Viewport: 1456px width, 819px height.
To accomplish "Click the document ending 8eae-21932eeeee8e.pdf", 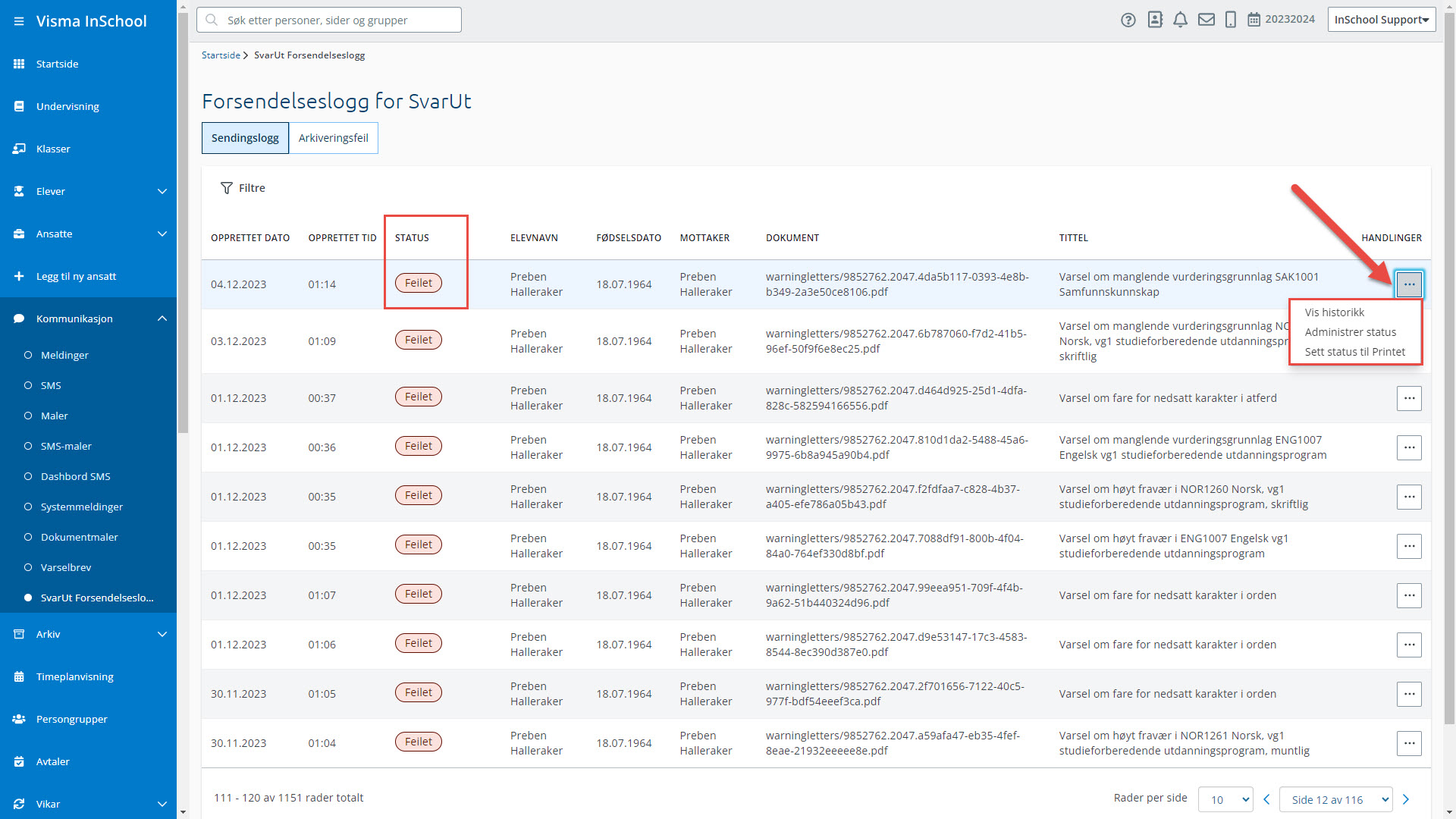I will (893, 743).
